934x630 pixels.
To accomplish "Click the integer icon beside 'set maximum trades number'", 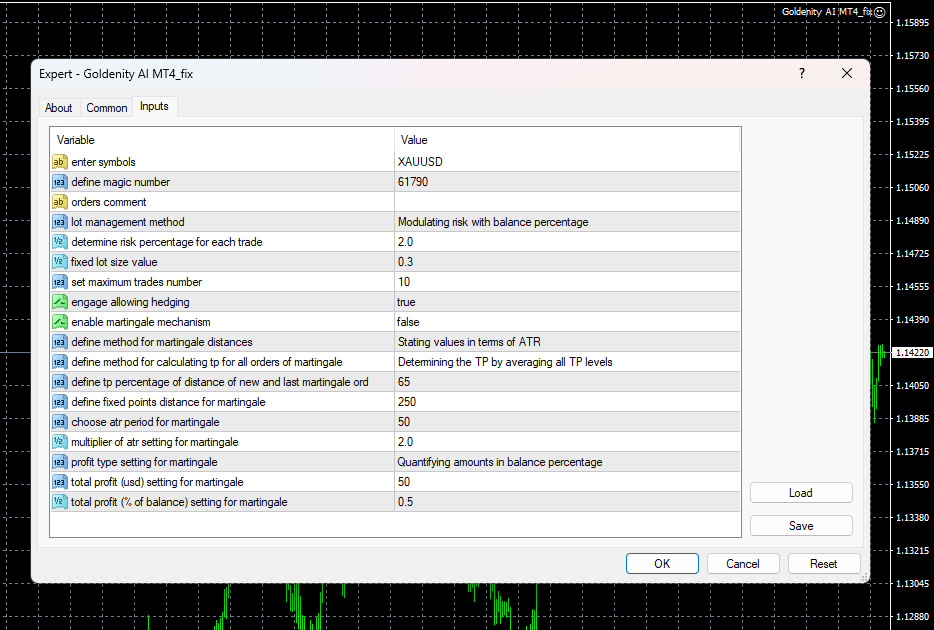I will [x=60, y=282].
